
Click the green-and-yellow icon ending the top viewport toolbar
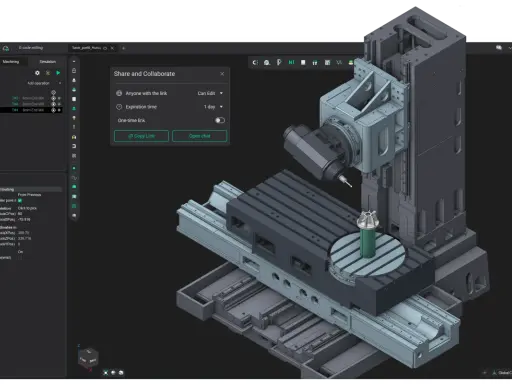351,62
